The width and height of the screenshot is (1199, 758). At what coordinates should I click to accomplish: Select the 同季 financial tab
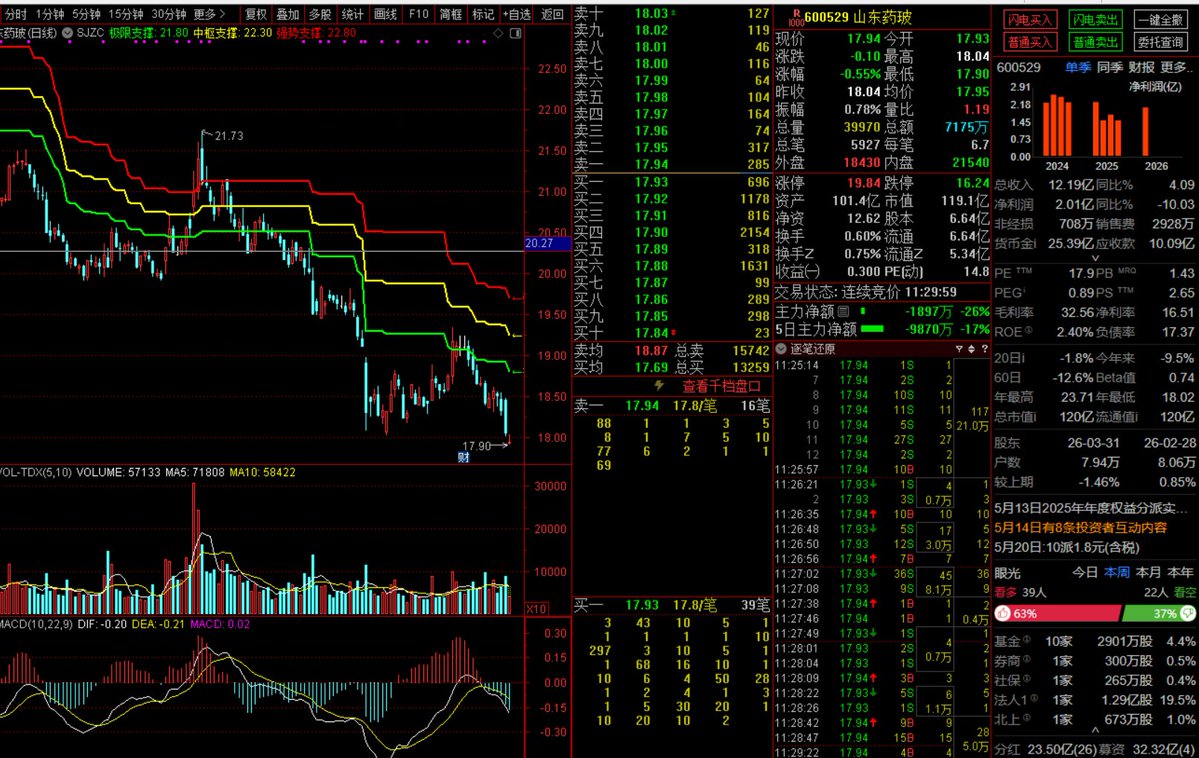(x=1110, y=67)
